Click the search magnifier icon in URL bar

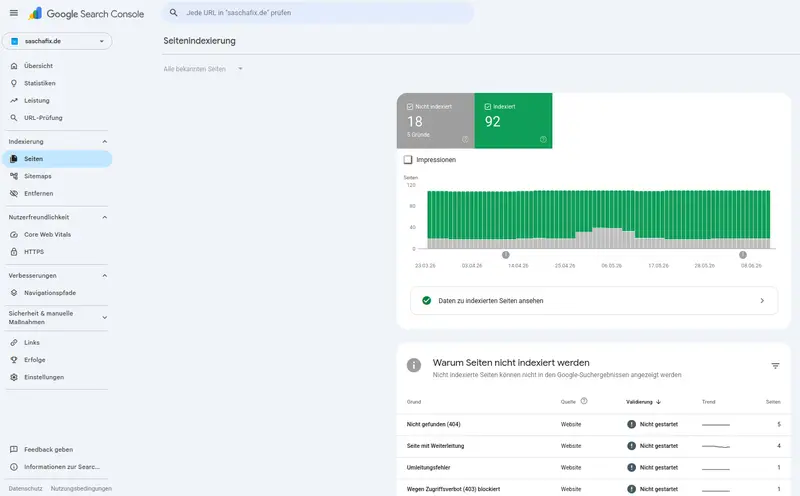click(173, 13)
